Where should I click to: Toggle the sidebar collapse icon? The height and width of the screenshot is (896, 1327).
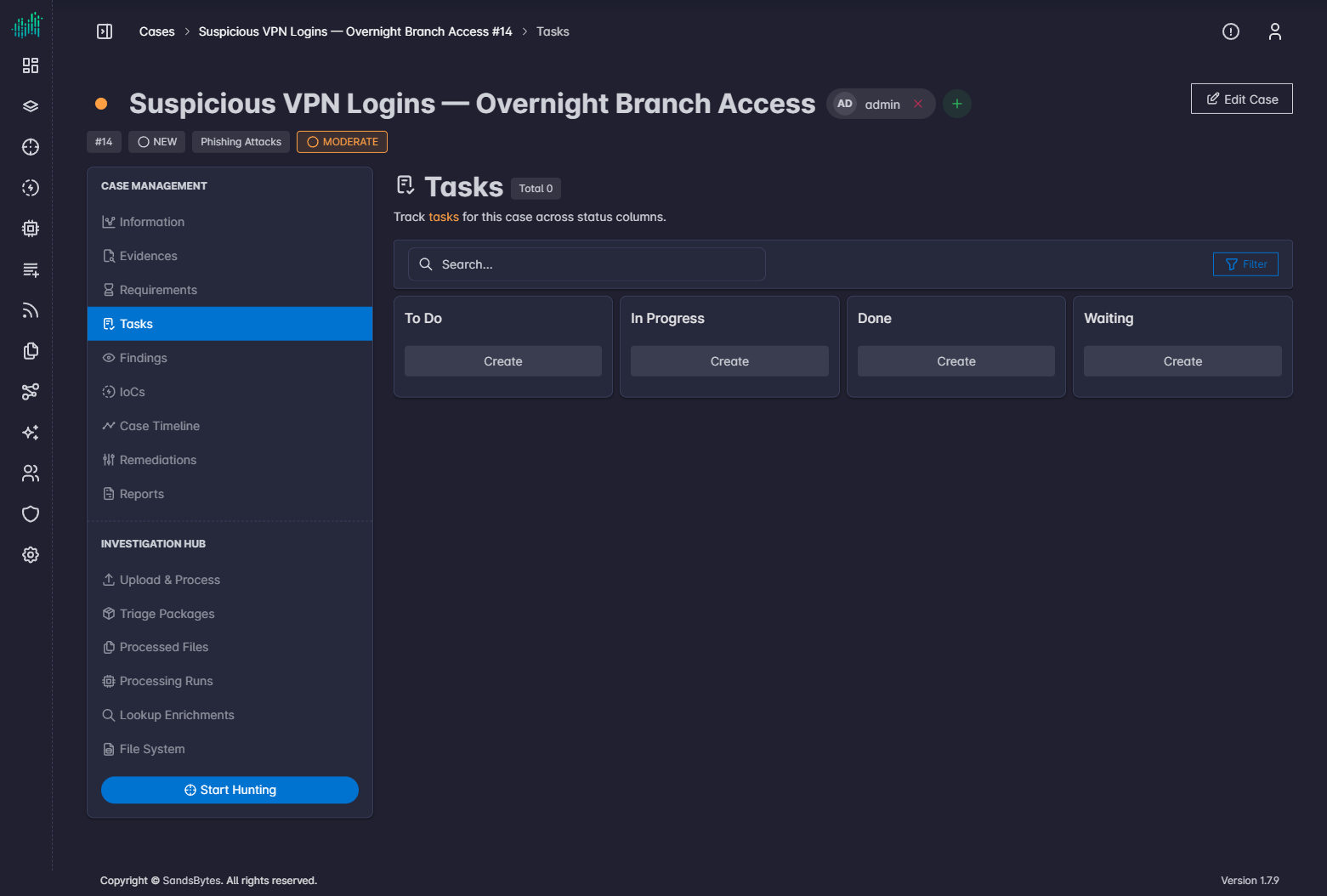click(x=105, y=31)
